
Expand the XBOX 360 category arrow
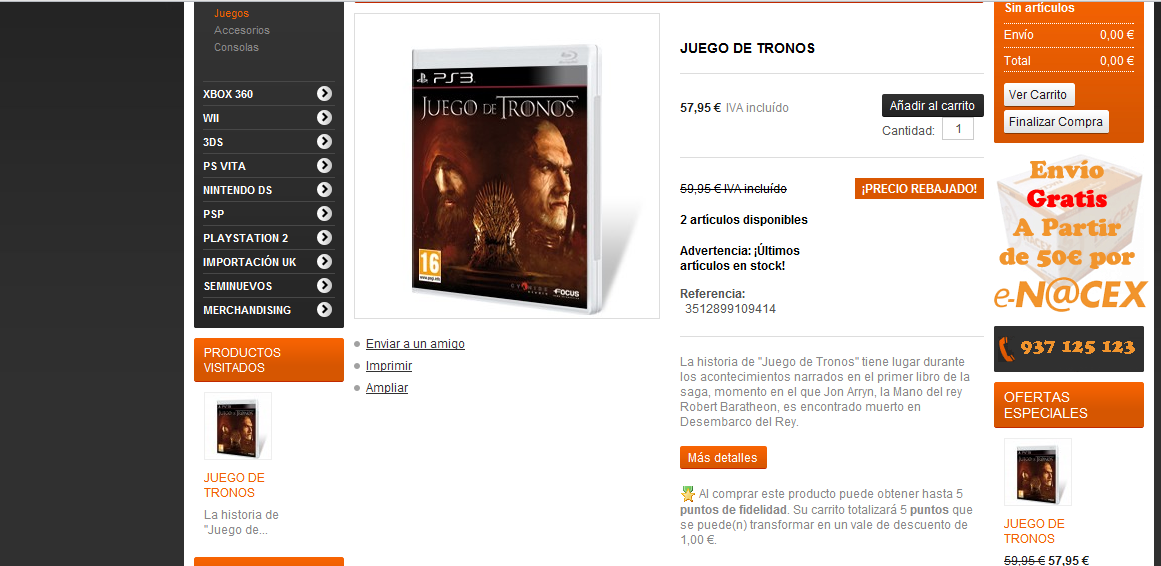coord(324,93)
